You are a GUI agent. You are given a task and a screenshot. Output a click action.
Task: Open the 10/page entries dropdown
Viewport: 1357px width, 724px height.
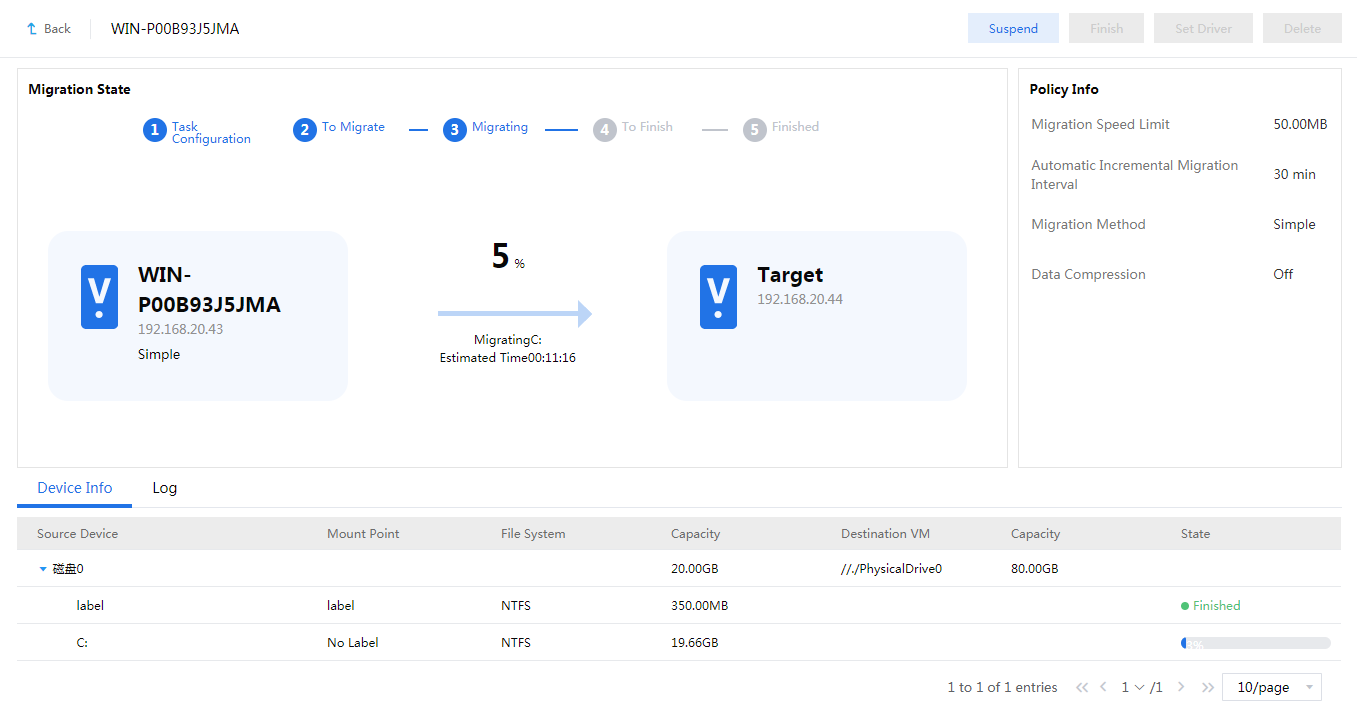point(1271,687)
